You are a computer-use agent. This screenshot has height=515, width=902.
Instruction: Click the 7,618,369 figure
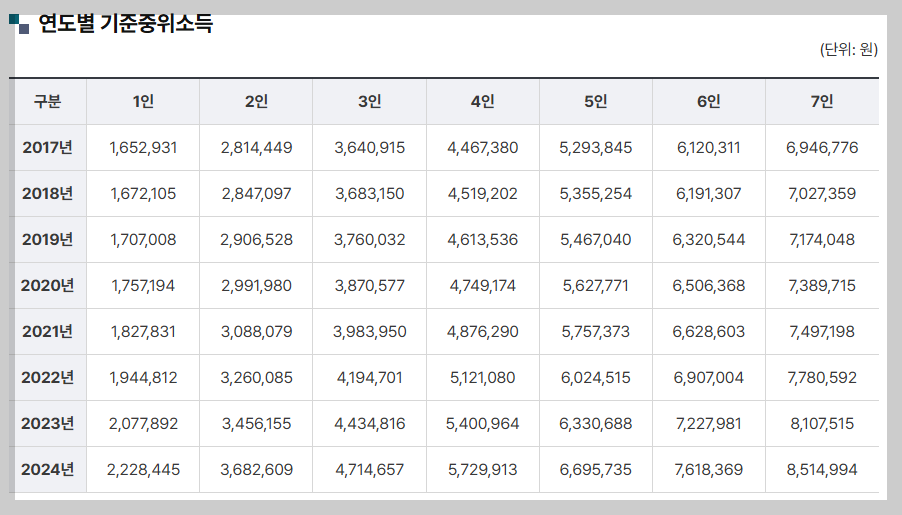click(x=709, y=470)
